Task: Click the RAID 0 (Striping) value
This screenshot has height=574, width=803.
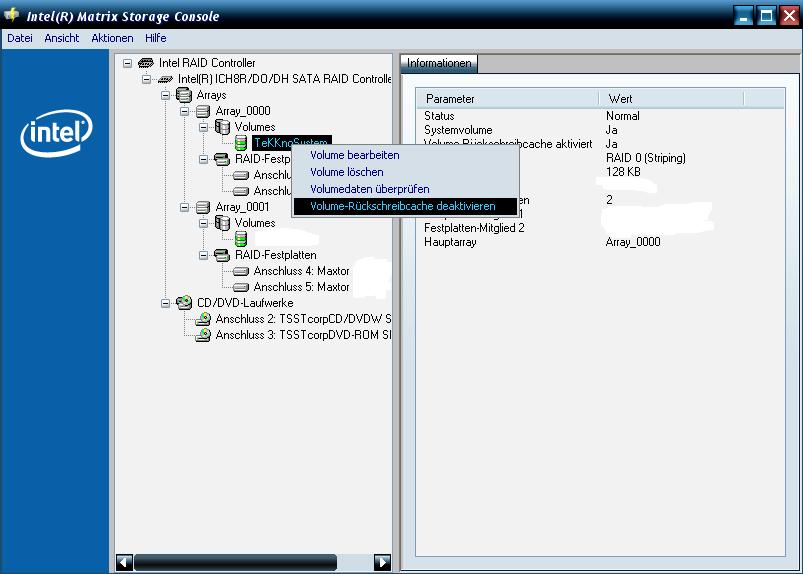Action: tap(646, 158)
